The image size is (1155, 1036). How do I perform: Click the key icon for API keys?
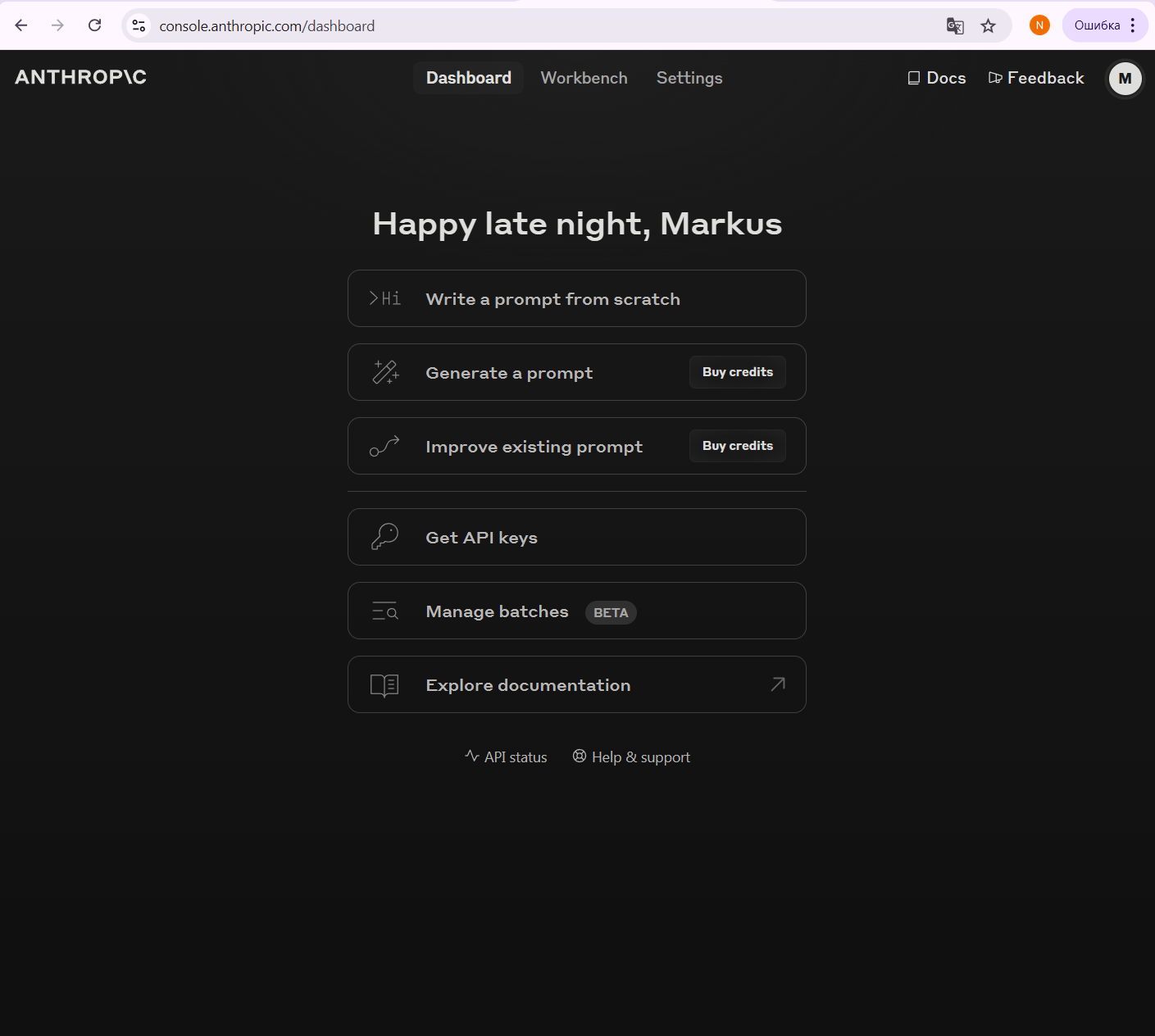tap(384, 537)
